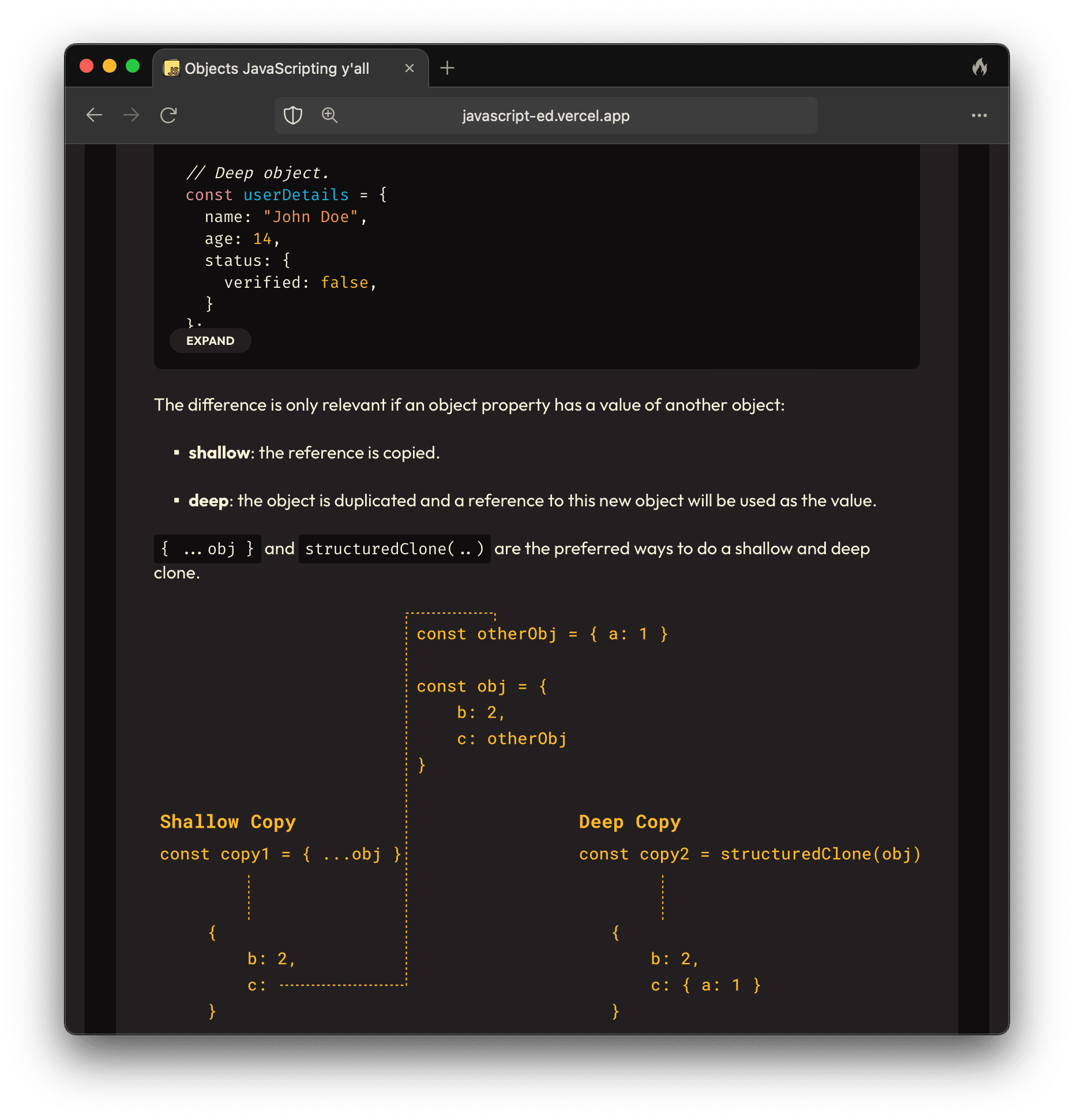This screenshot has width=1074, height=1120.
Task: Click the JS favicon on the tab
Action: click(x=171, y=69)
